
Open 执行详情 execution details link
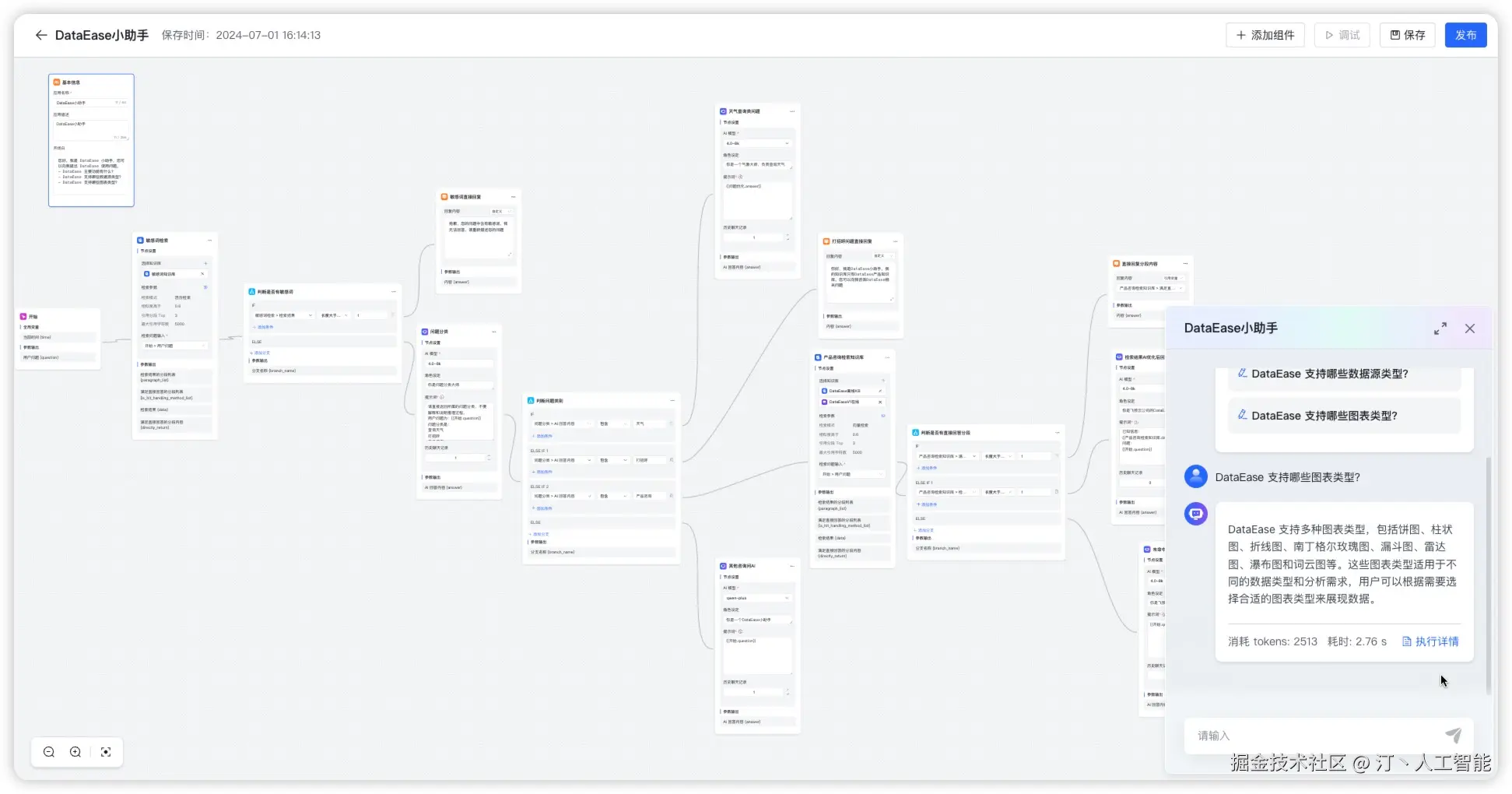(x=1430, y=641)
